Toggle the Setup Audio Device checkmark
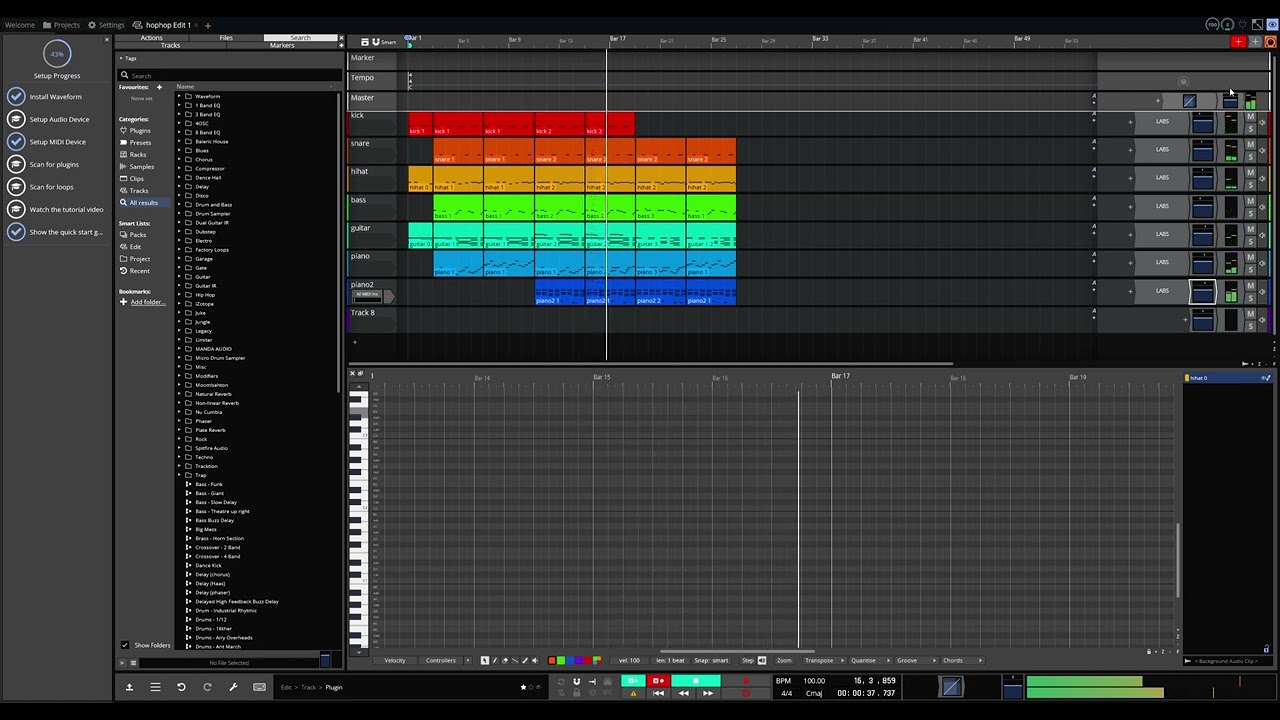Viewport: 1280px width, 720px height. coord(16,119)
